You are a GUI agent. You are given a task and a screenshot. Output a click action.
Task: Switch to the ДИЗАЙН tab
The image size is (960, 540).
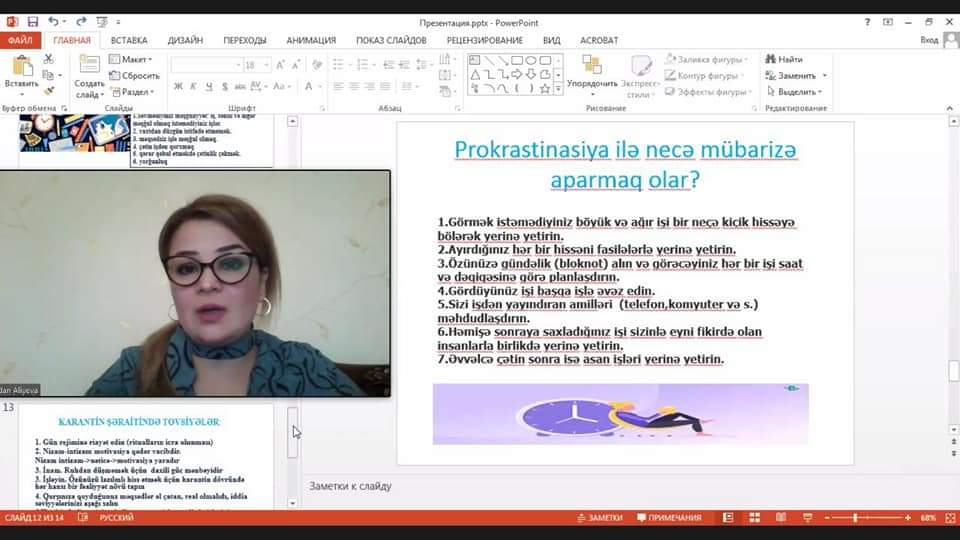(x=185, y=40)
